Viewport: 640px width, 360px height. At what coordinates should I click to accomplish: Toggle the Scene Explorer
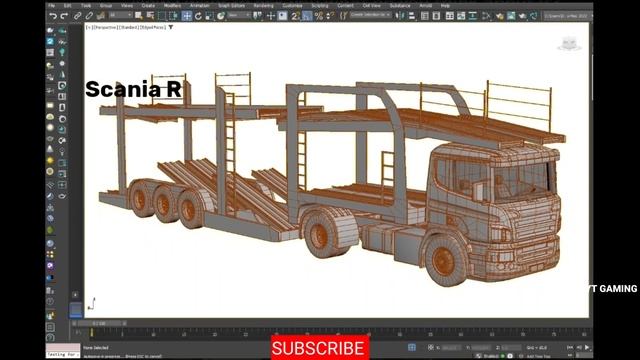pyautogui.click(x=424, y=16)
